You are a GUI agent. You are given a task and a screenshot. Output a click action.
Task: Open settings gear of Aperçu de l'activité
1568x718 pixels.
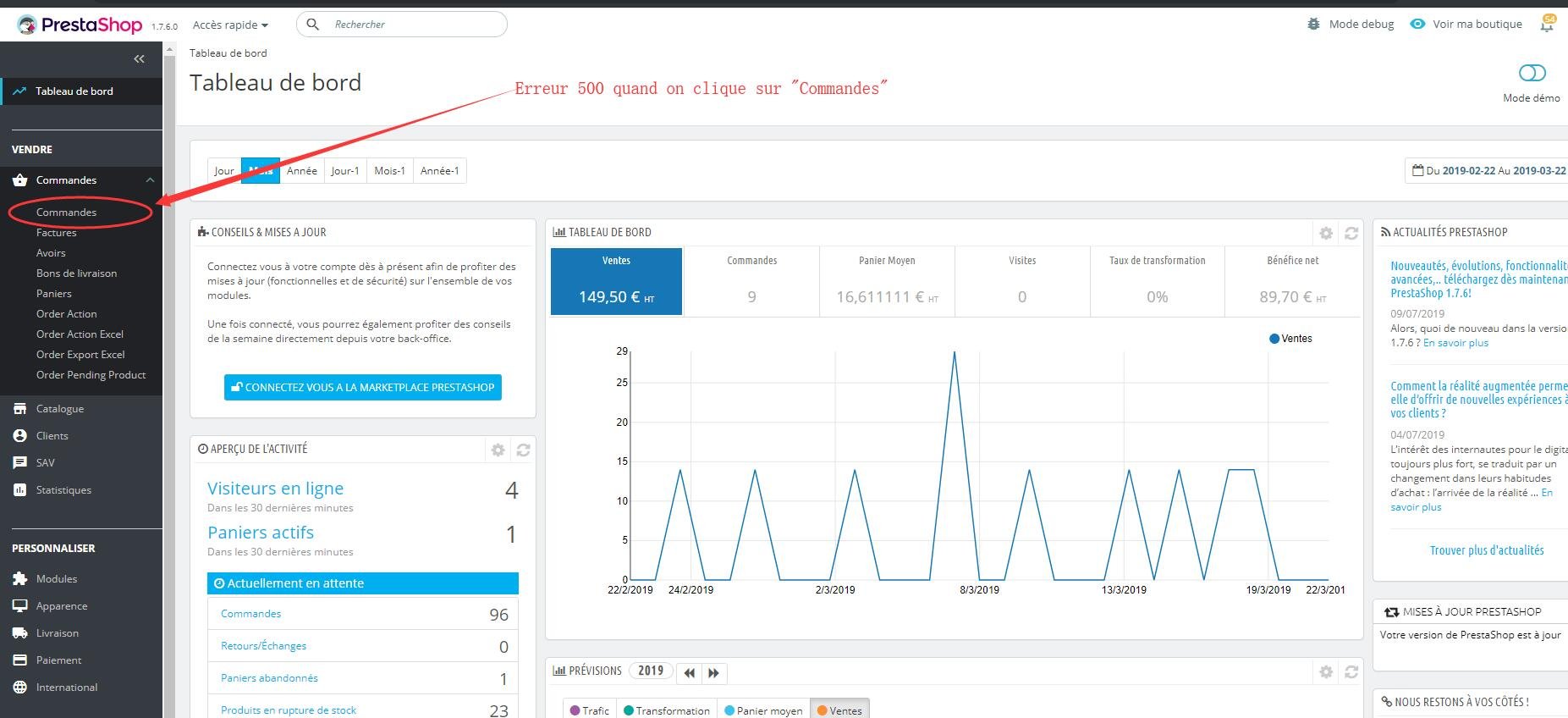498,450
